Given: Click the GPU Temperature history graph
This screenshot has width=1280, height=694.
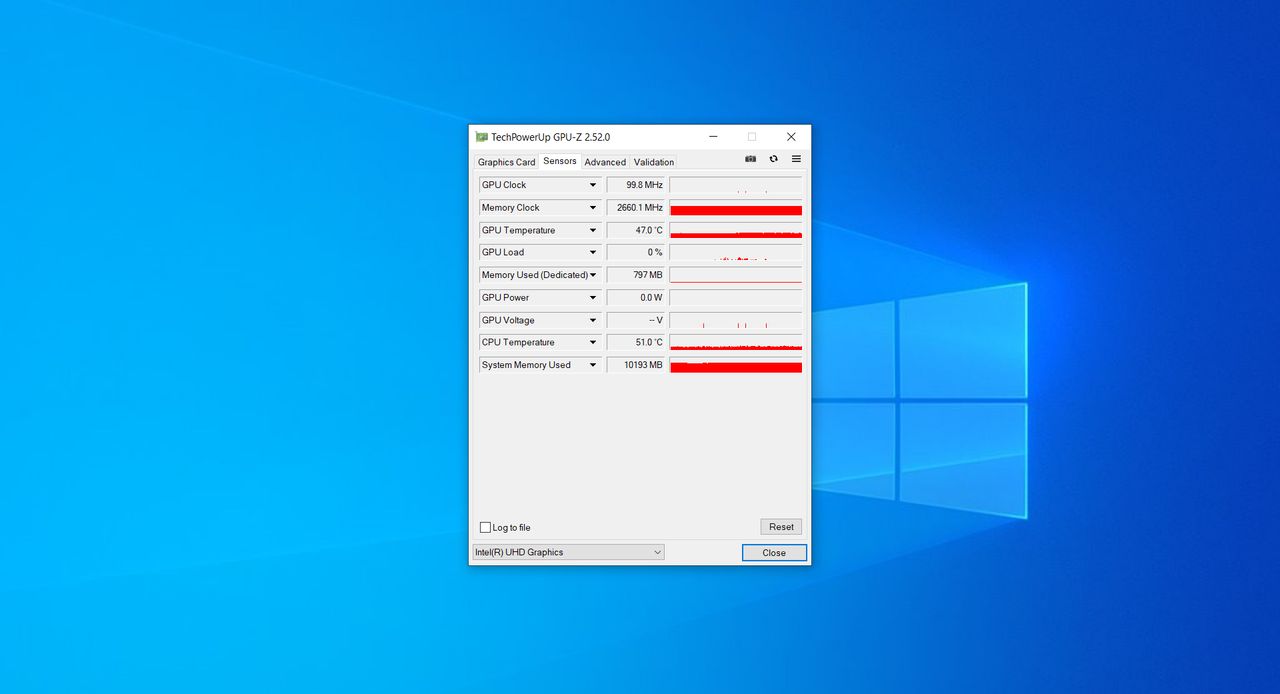Looking at the screenshot, I should [x=736, y=230].
